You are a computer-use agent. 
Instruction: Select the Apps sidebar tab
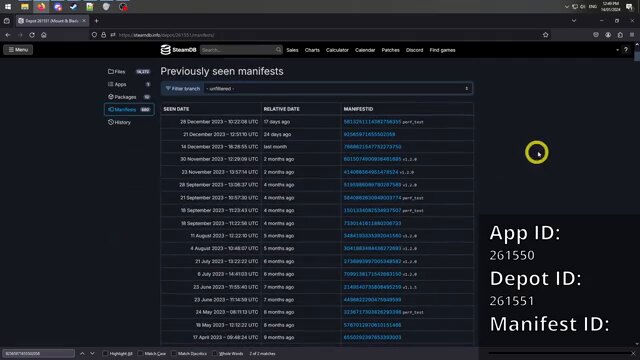point(129,84)
